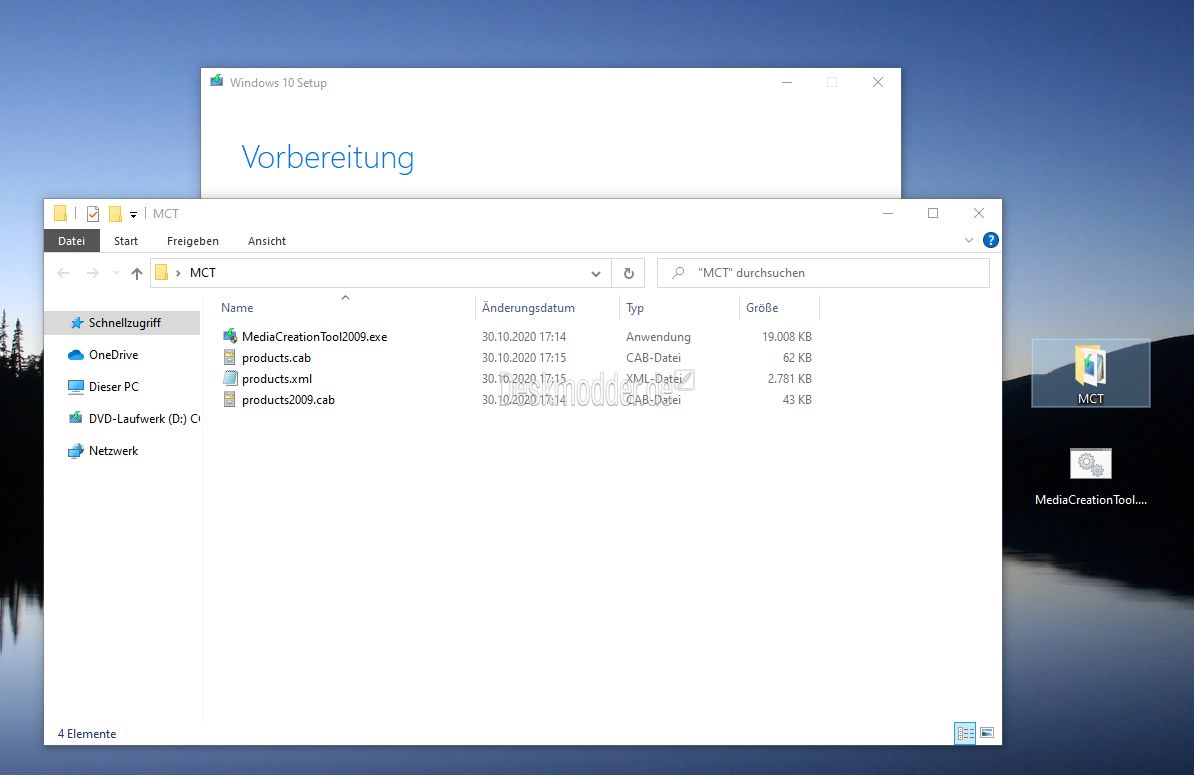The image size is (1194, 775).
Task: Sort by Typ column header
Action: (x=679, y=308)
